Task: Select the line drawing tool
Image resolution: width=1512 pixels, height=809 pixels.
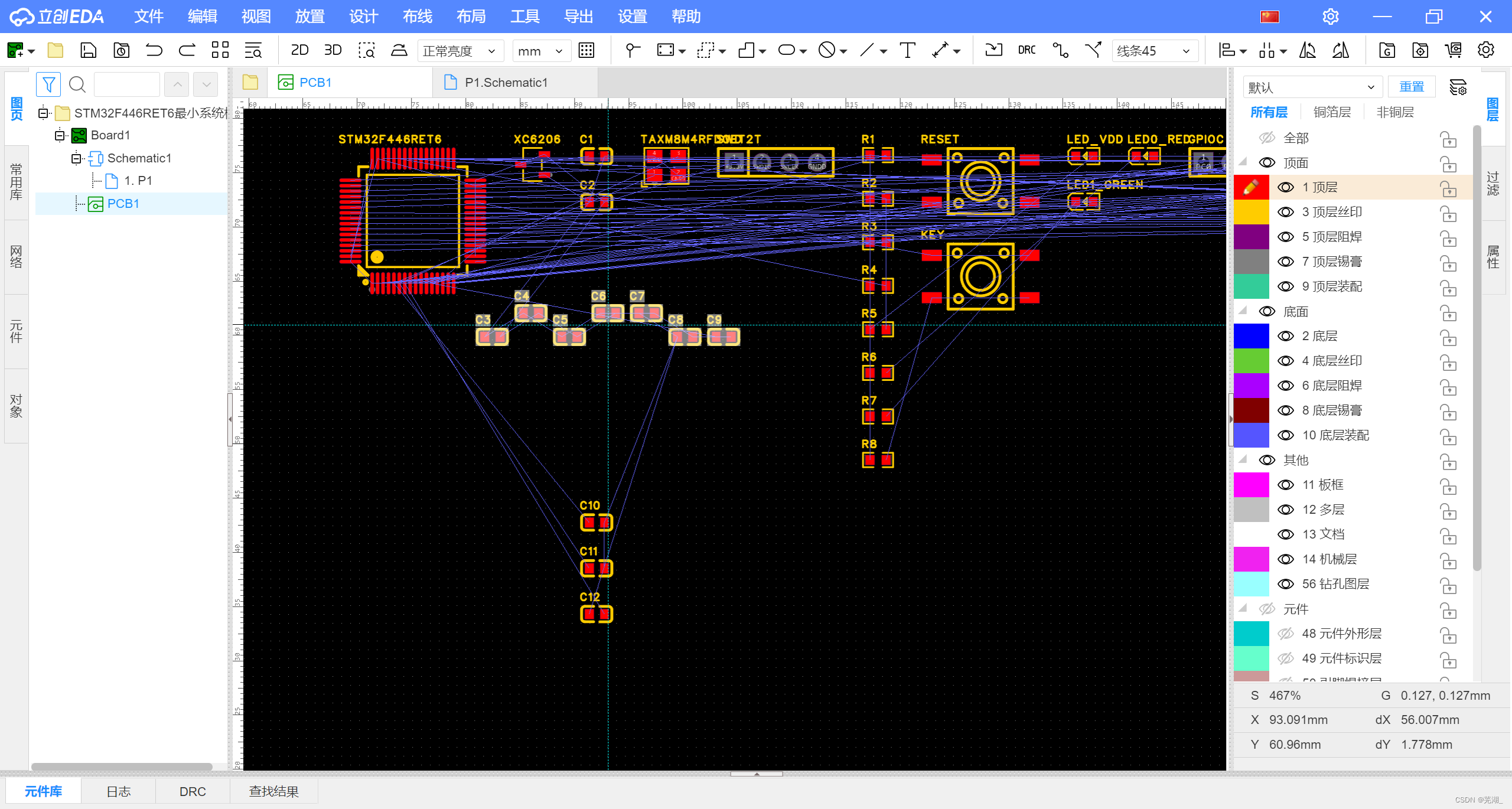Action: point(866,51)
